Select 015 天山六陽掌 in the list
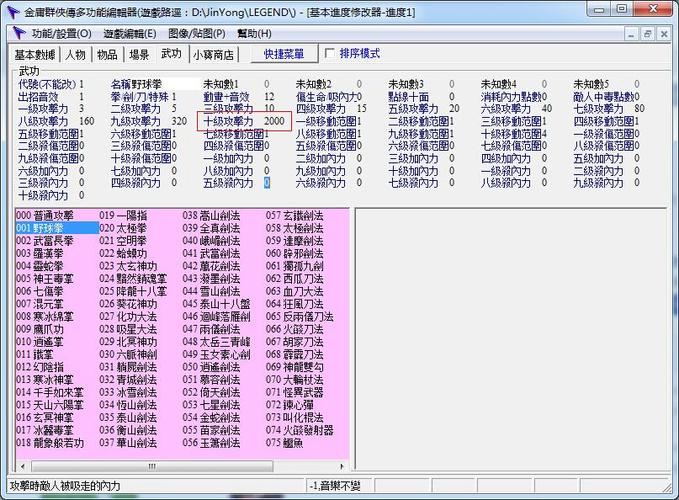The width and height of the screenshot is (679, 500). [50, 405]
